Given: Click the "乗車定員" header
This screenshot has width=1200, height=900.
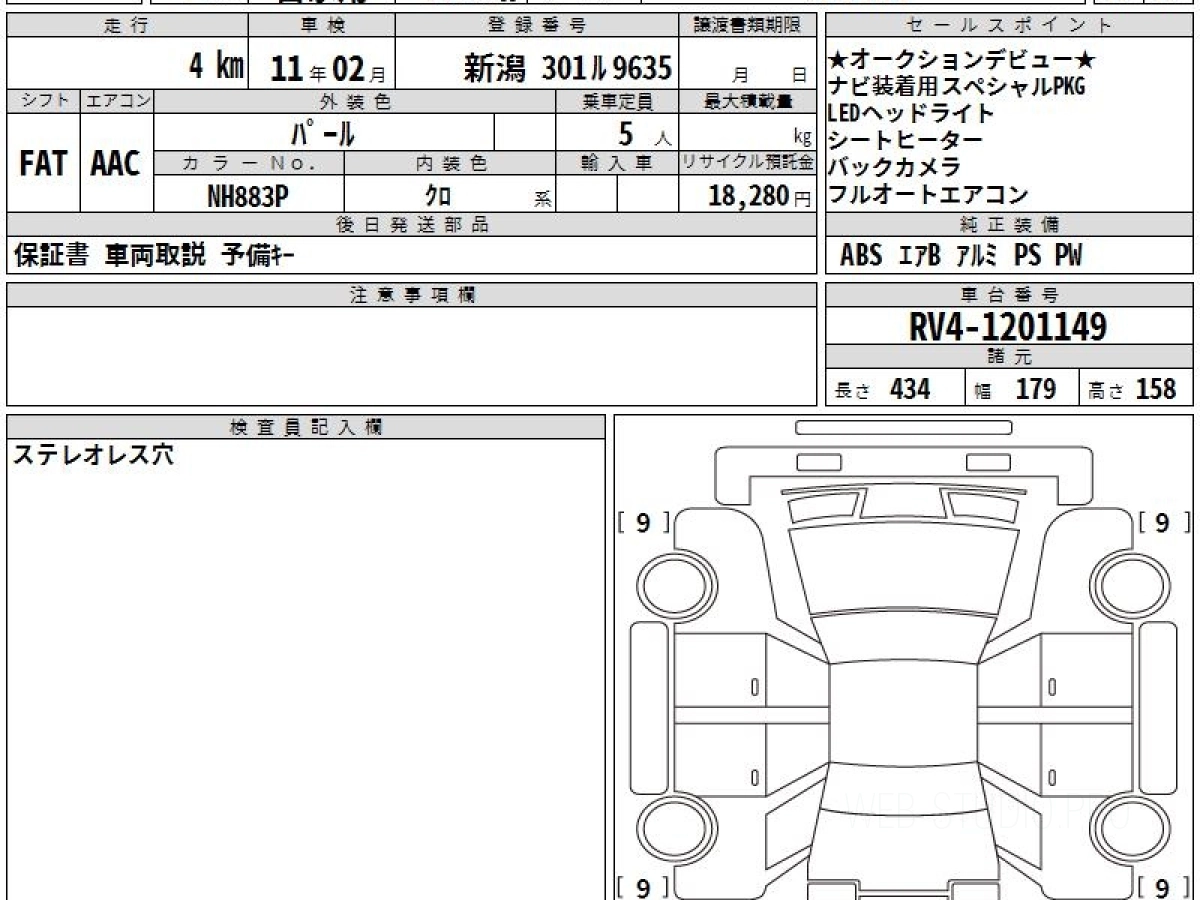Looking at the screenshot, I should (617, 101).
